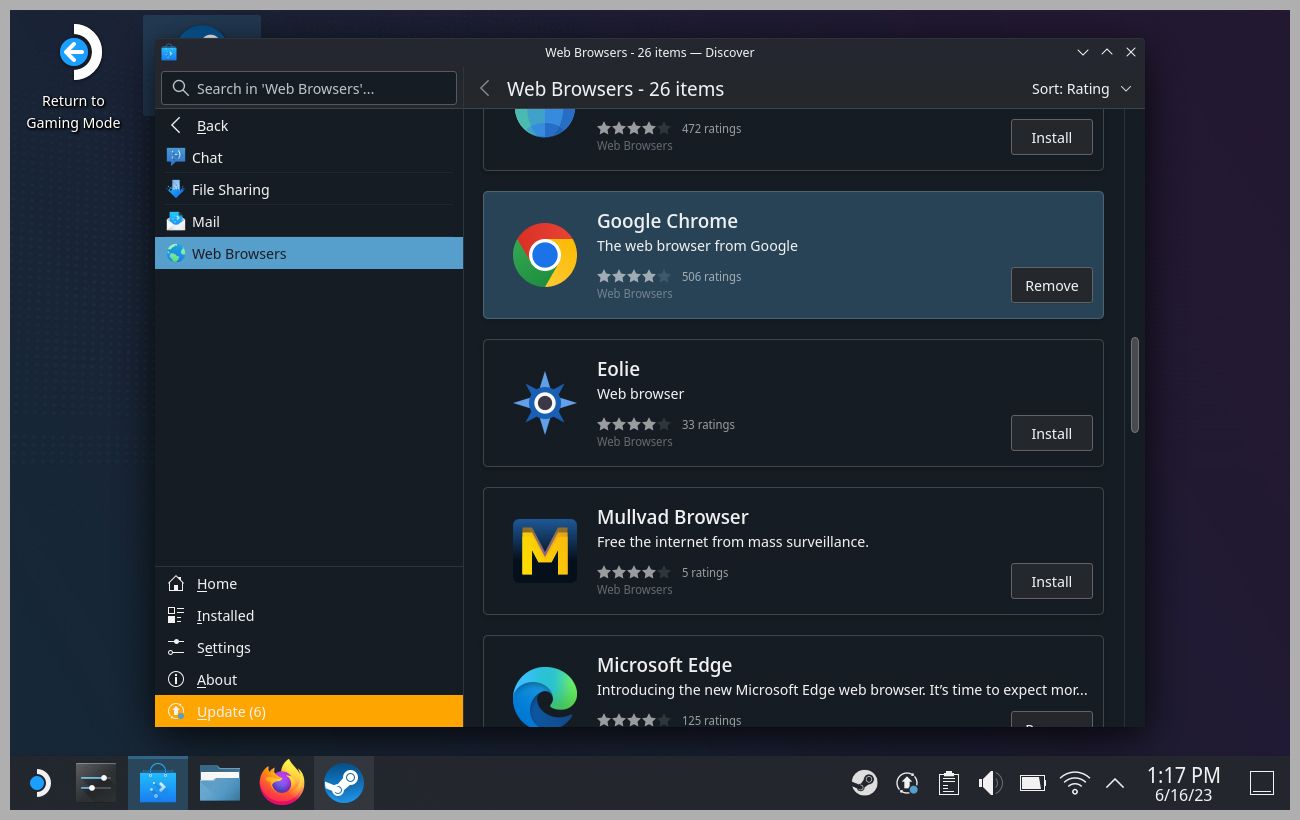Open the Sort: Rating dropdown
Screen dimensions: 1300x820
coord(1081,89)
